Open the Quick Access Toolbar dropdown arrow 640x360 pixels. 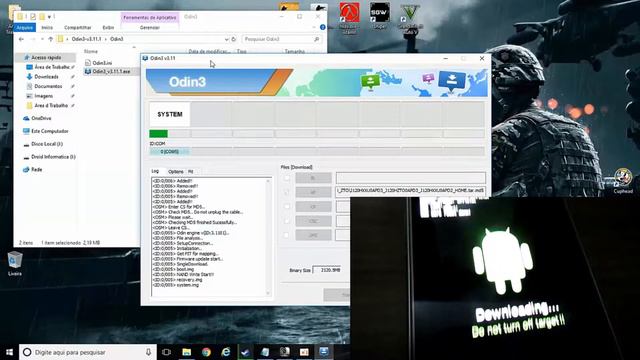pos(49,17)
